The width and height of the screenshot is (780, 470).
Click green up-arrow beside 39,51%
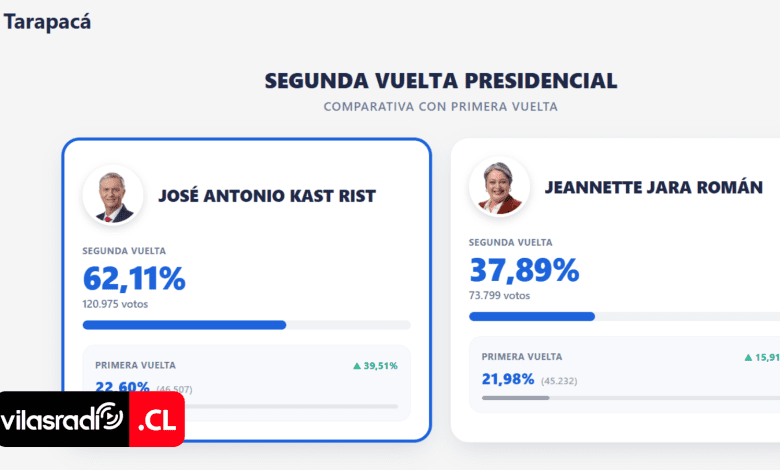[357, 366]
